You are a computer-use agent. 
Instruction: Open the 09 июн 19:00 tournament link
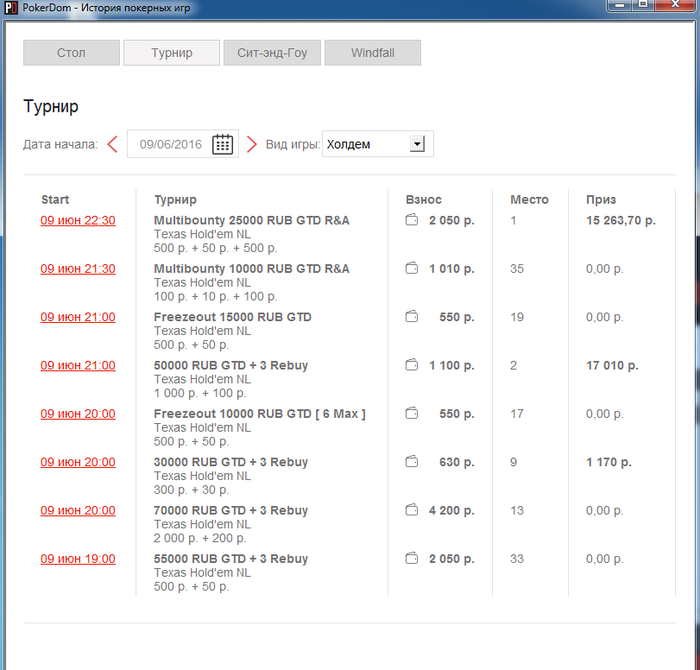click(x=78, y=559)
